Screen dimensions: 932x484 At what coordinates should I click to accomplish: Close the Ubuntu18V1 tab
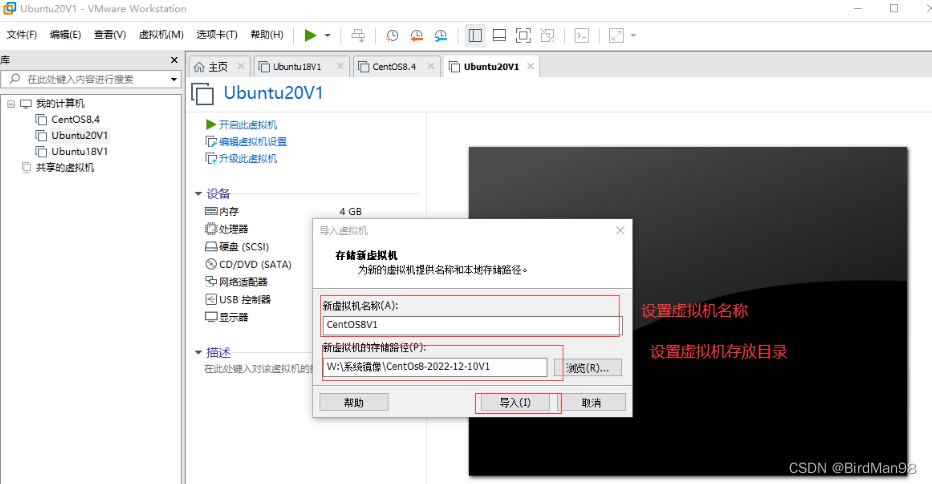340,66
